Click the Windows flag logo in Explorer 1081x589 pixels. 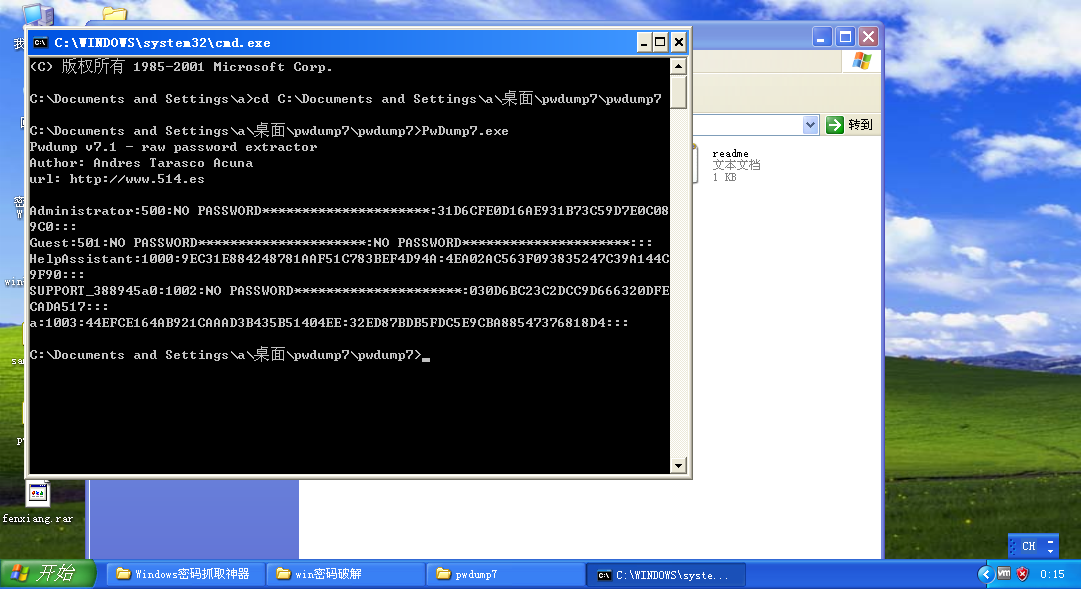(x=862, y=61)
